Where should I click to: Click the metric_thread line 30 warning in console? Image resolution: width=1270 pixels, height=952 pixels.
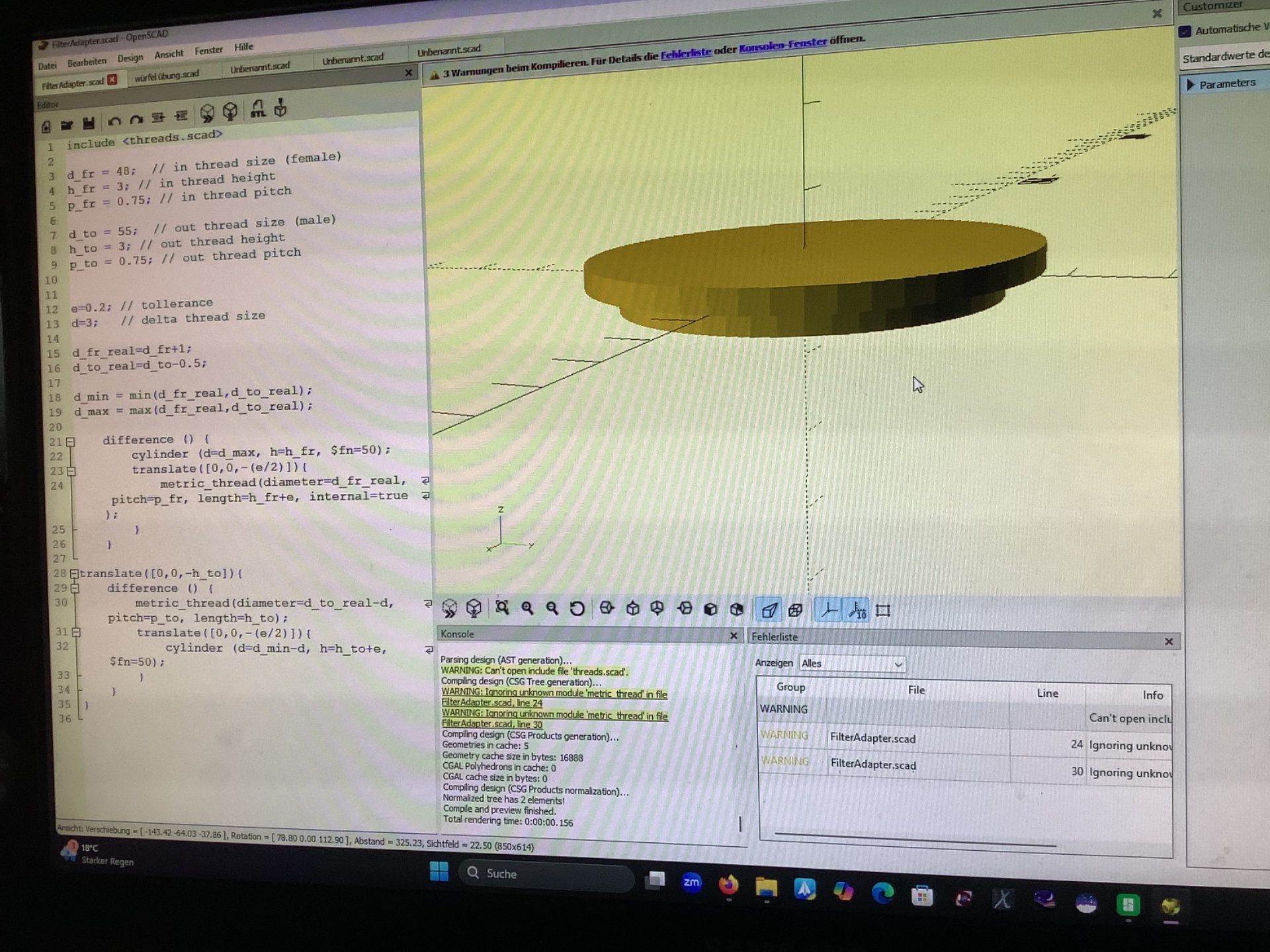click(x=555, y=720)
